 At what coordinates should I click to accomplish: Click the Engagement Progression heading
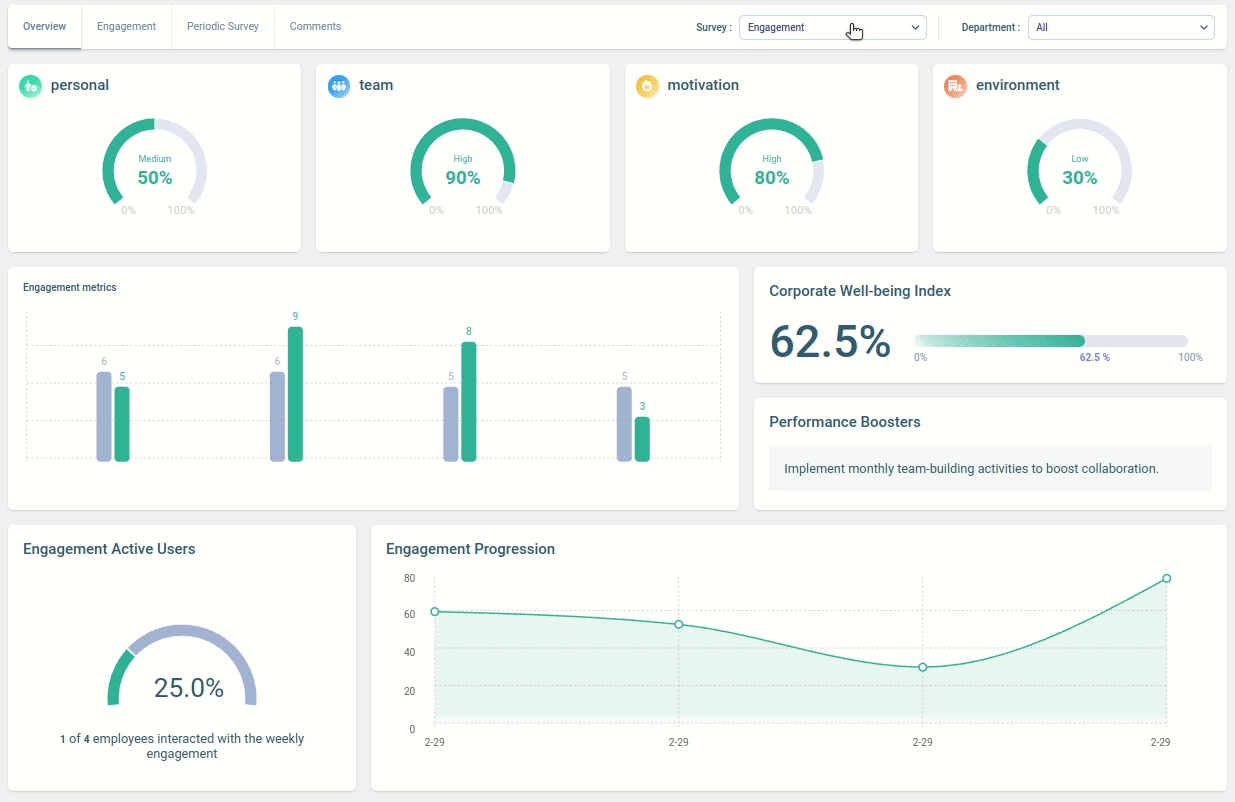coord(470,549)
